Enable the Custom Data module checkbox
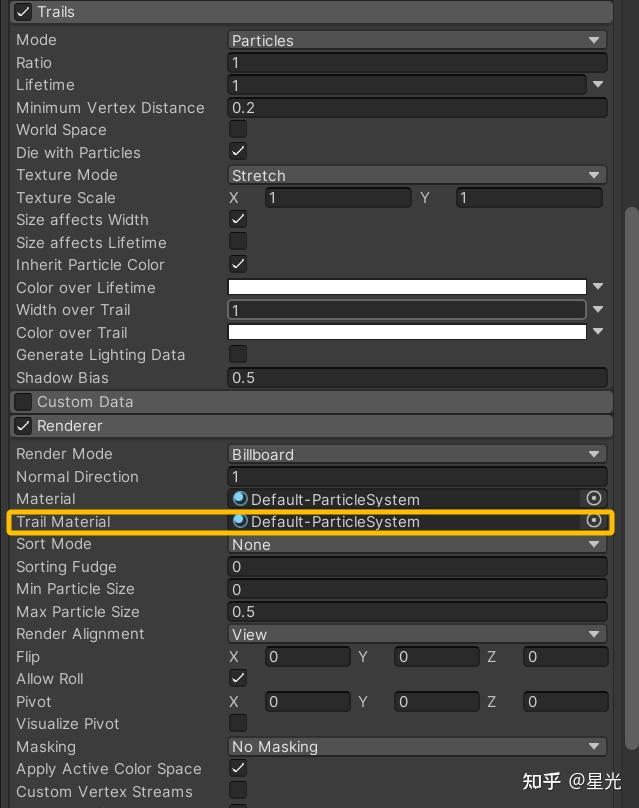This screenshot has height=808, width=639. coord(23,401)
